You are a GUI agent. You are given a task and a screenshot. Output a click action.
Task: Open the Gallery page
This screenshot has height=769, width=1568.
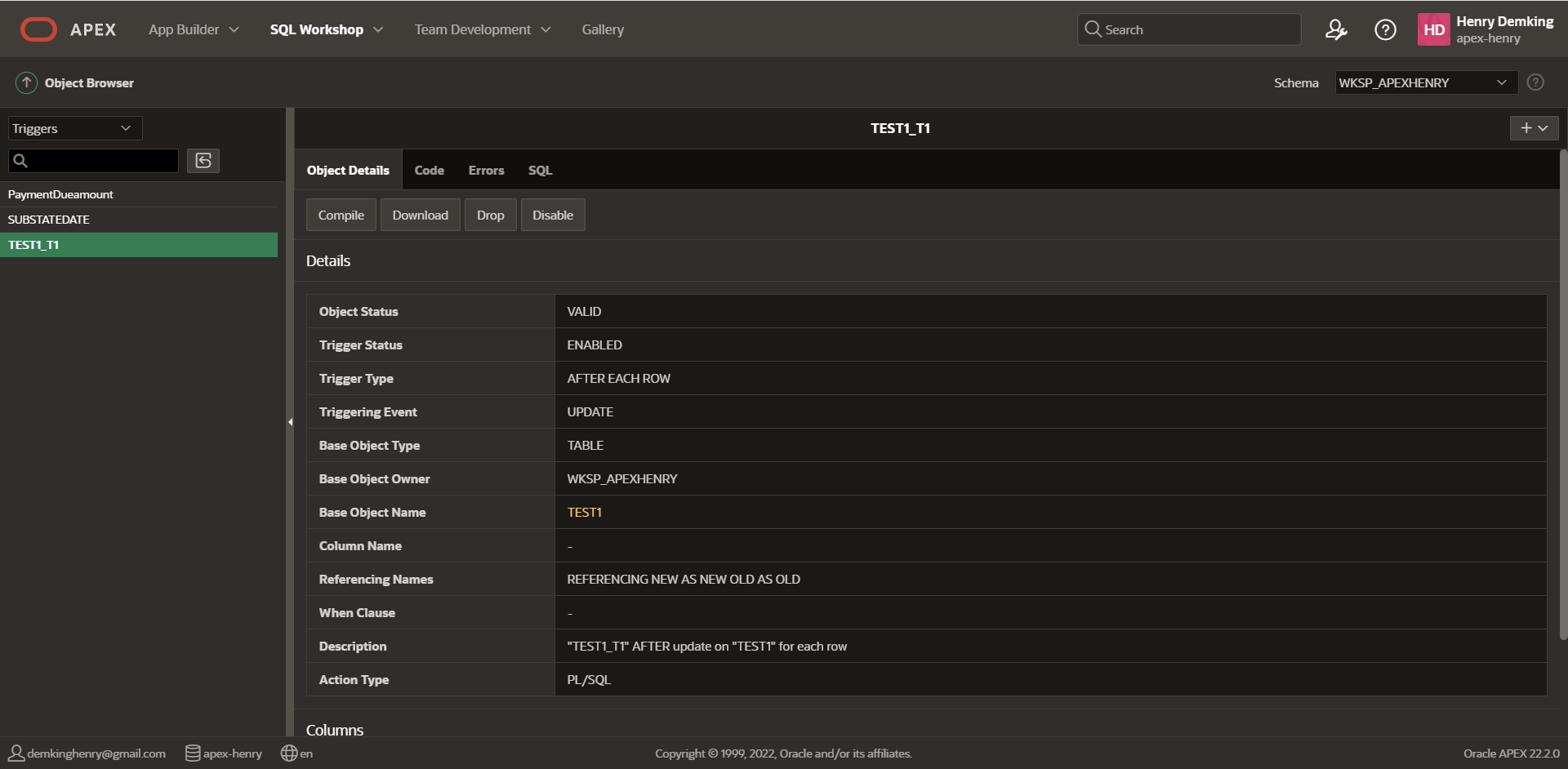click(x=603, y=29)
